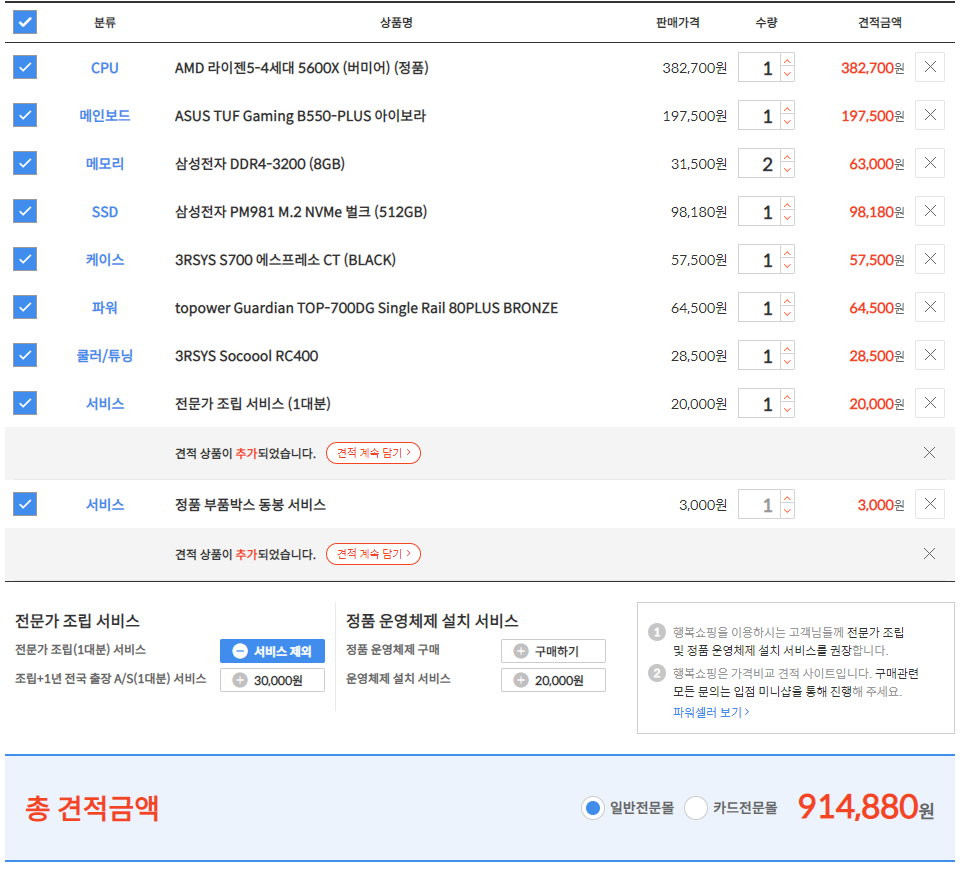Open the 메모리 category link
The image size is (962, 870).
105,163
